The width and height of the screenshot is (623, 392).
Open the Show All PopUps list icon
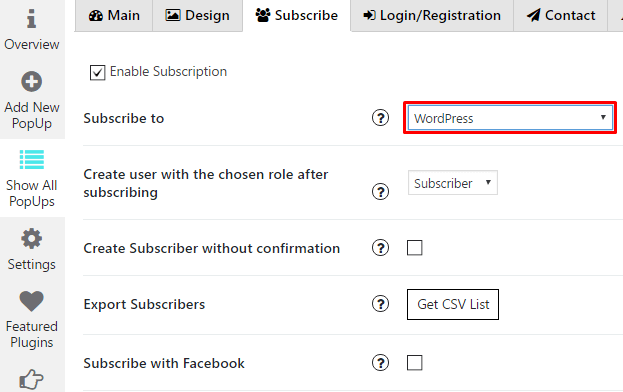(x=32, y=160)
